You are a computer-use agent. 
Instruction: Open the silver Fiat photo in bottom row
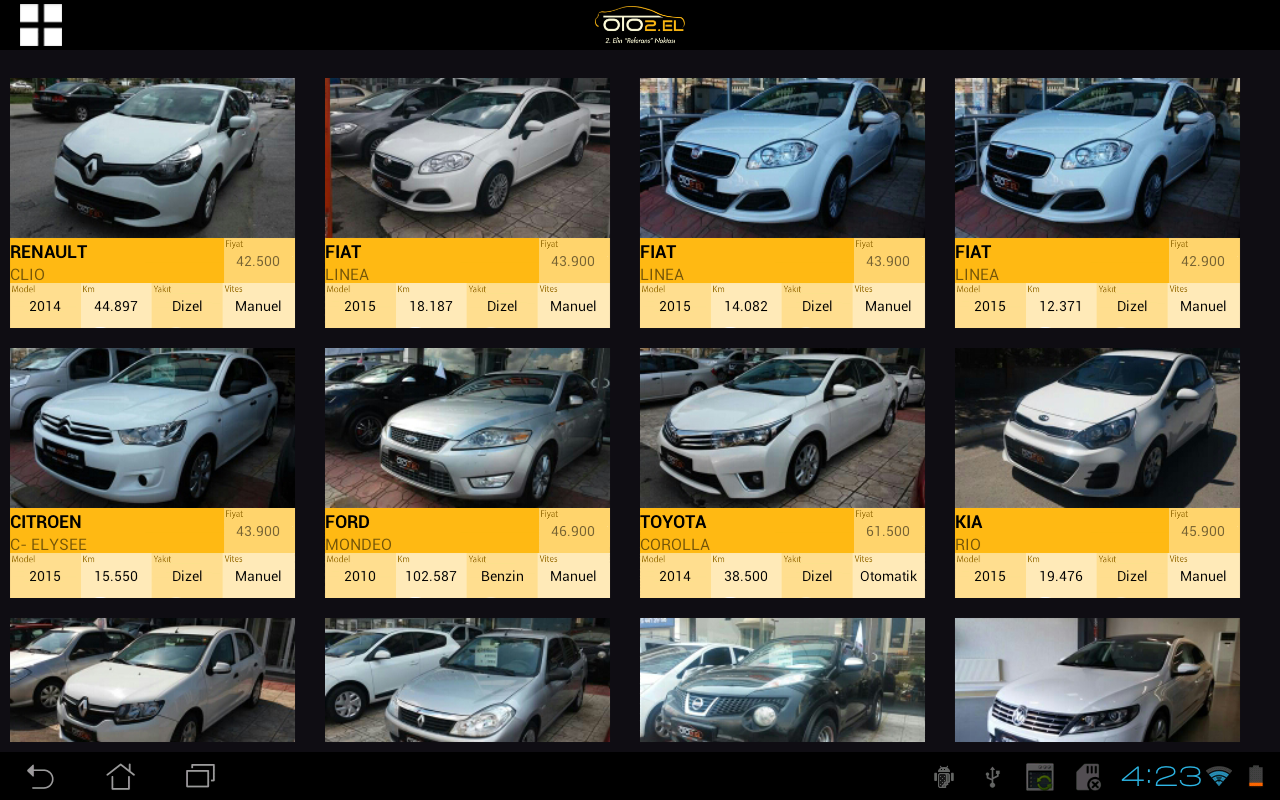tap(467, 680)
